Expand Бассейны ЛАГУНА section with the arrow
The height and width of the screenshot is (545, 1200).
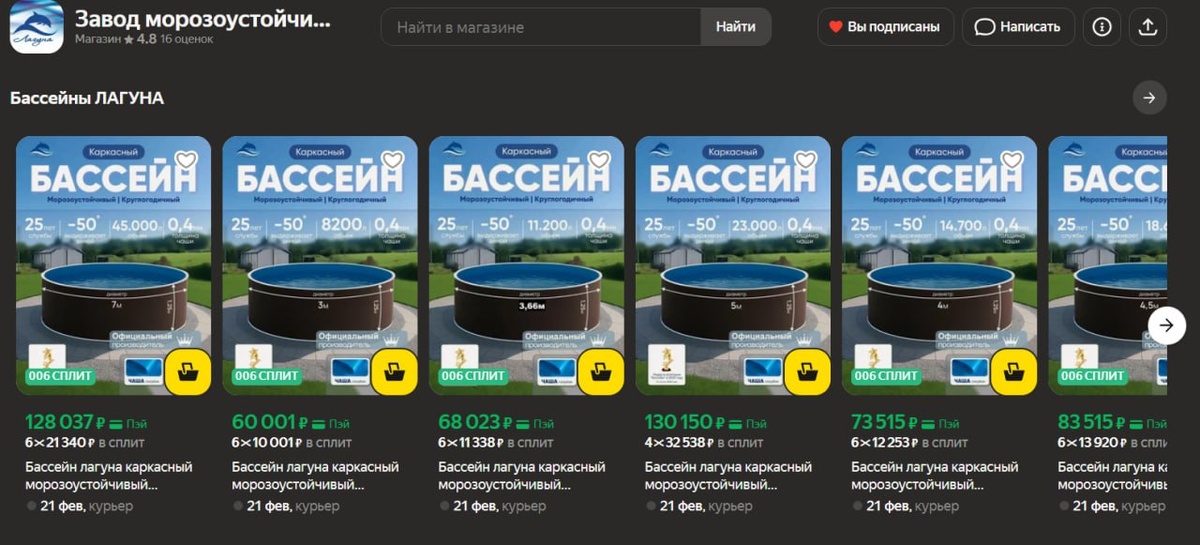[1149, 98]
